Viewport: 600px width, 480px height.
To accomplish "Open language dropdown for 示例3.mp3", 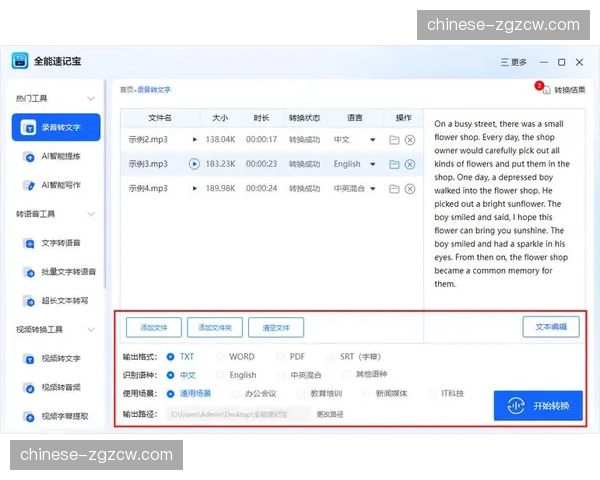I will click(x=372, y=165).
